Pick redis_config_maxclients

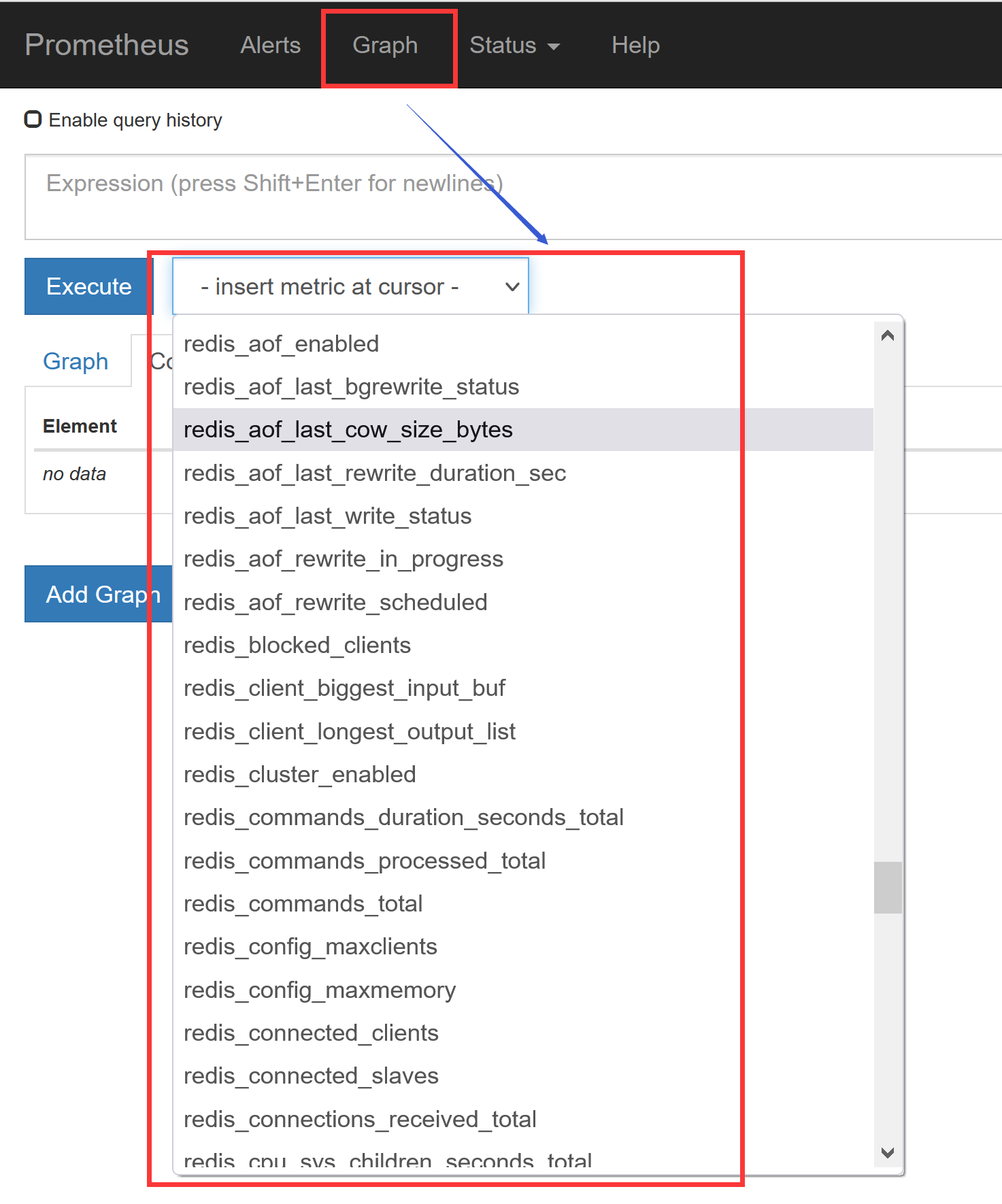(x=523, y=947)
